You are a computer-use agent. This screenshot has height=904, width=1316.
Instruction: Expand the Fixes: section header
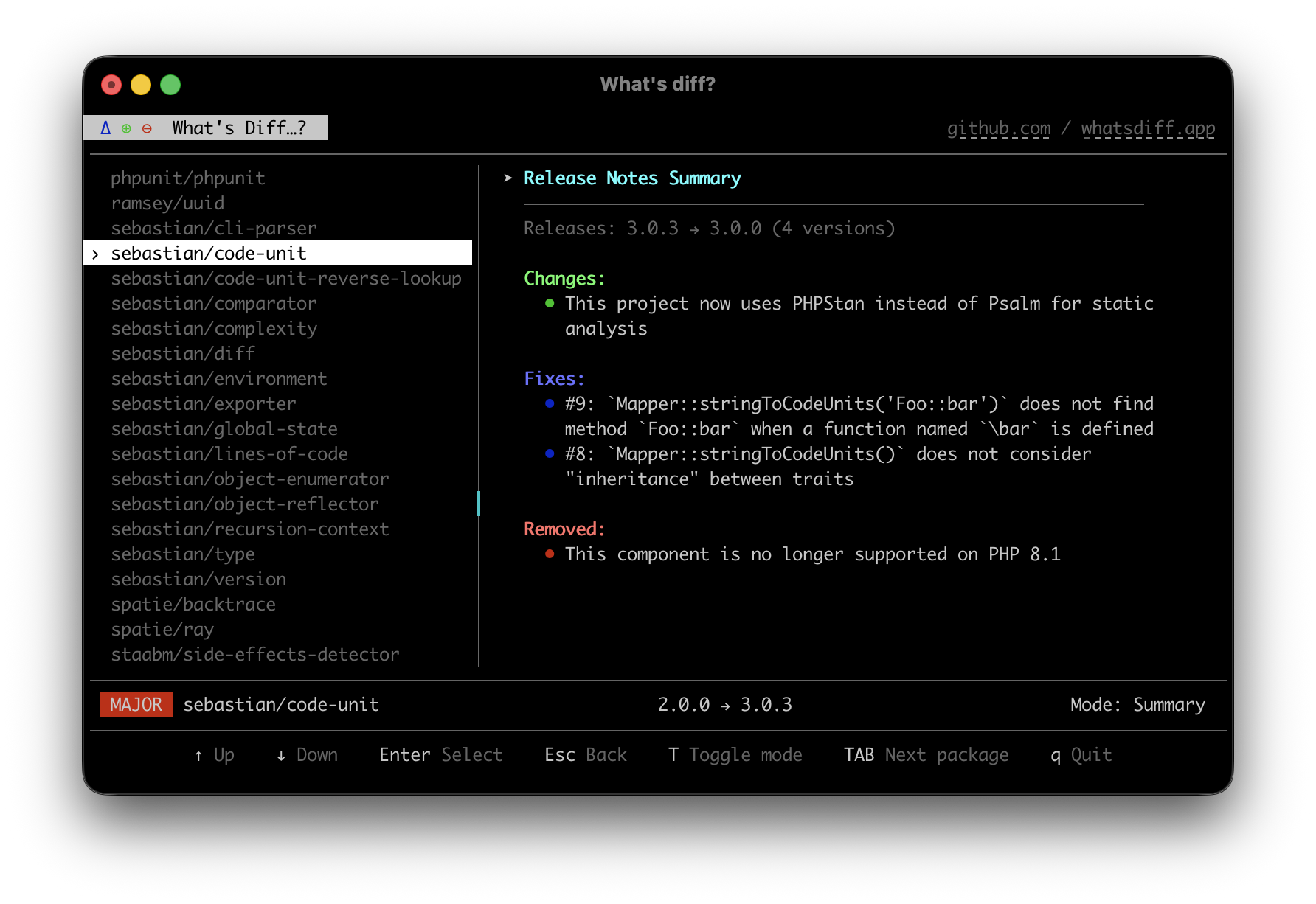point(554,378)
